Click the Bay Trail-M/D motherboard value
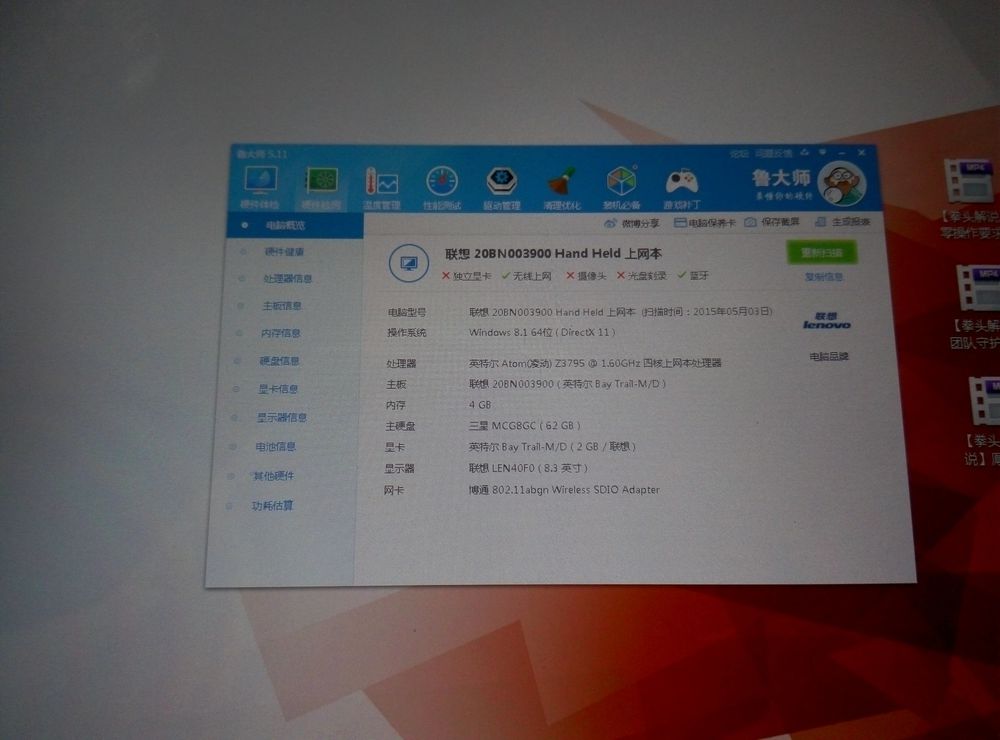Viewport: 1000px width, 740px height. (x=568, y=384)
